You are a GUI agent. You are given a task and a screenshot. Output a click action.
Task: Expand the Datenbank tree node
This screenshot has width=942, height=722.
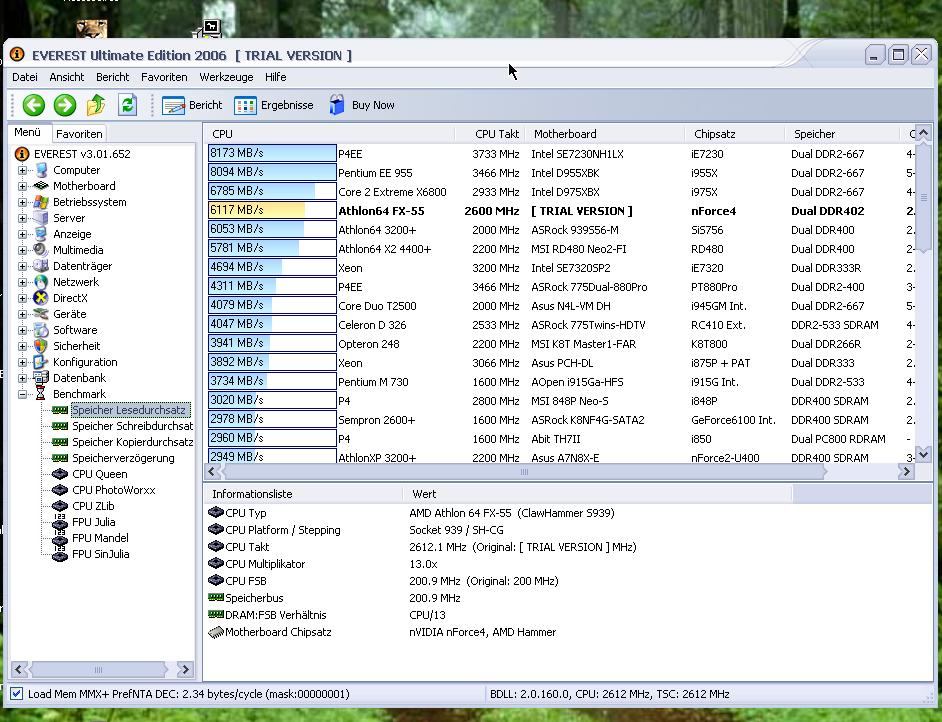[x=22, y=378]
